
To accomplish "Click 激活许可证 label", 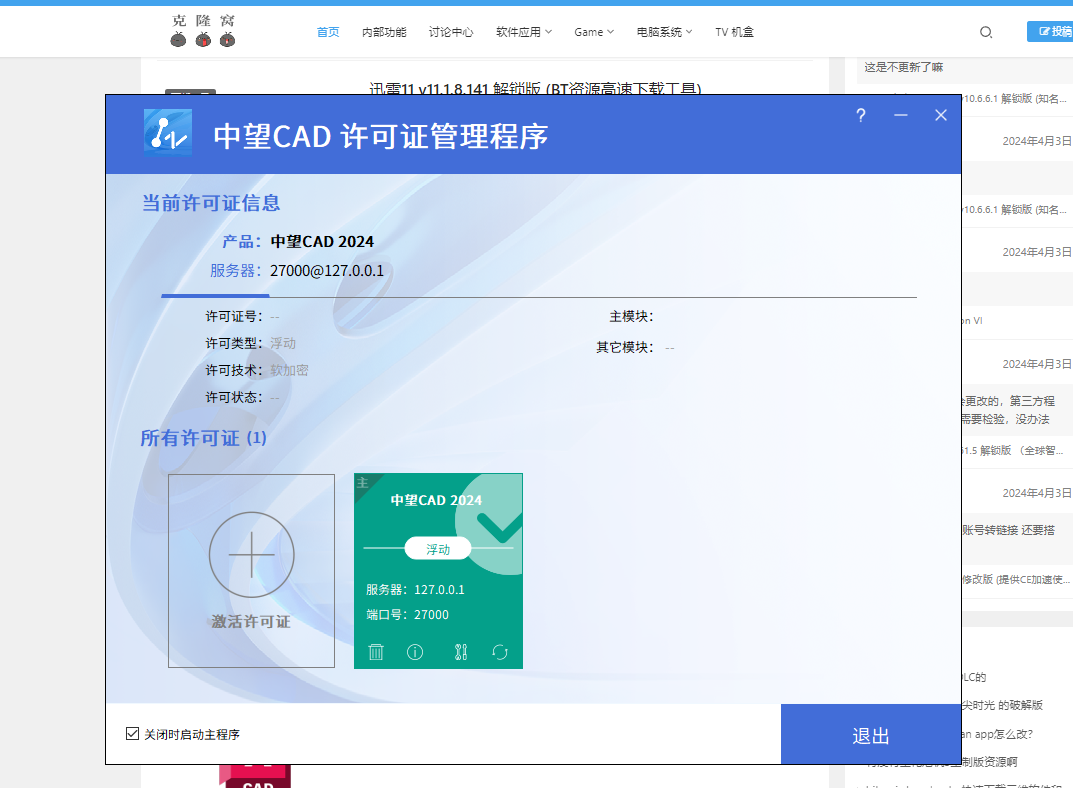I will 251,621.
